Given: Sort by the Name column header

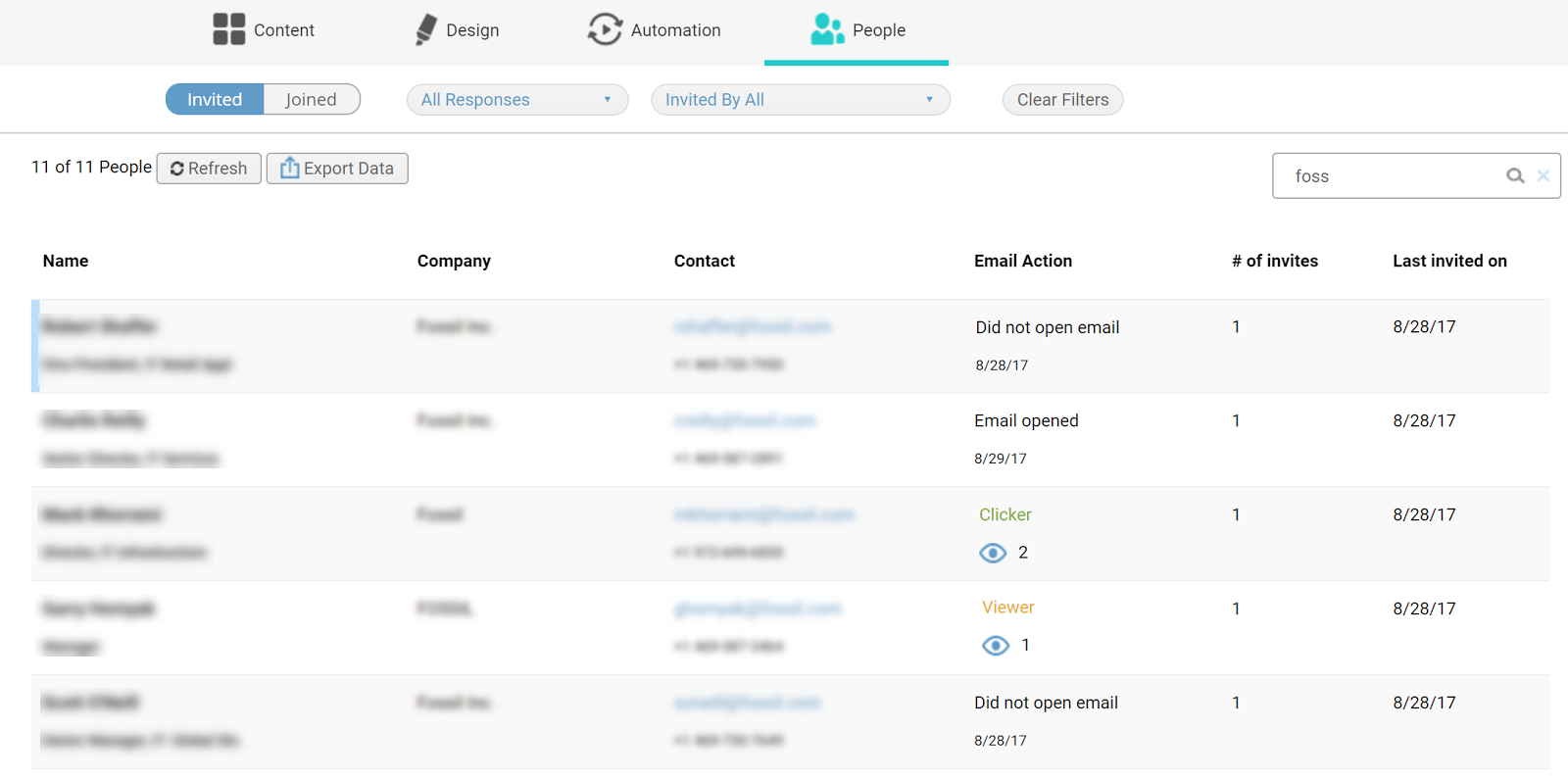Looking at the screenshot, I should (66, 261).
